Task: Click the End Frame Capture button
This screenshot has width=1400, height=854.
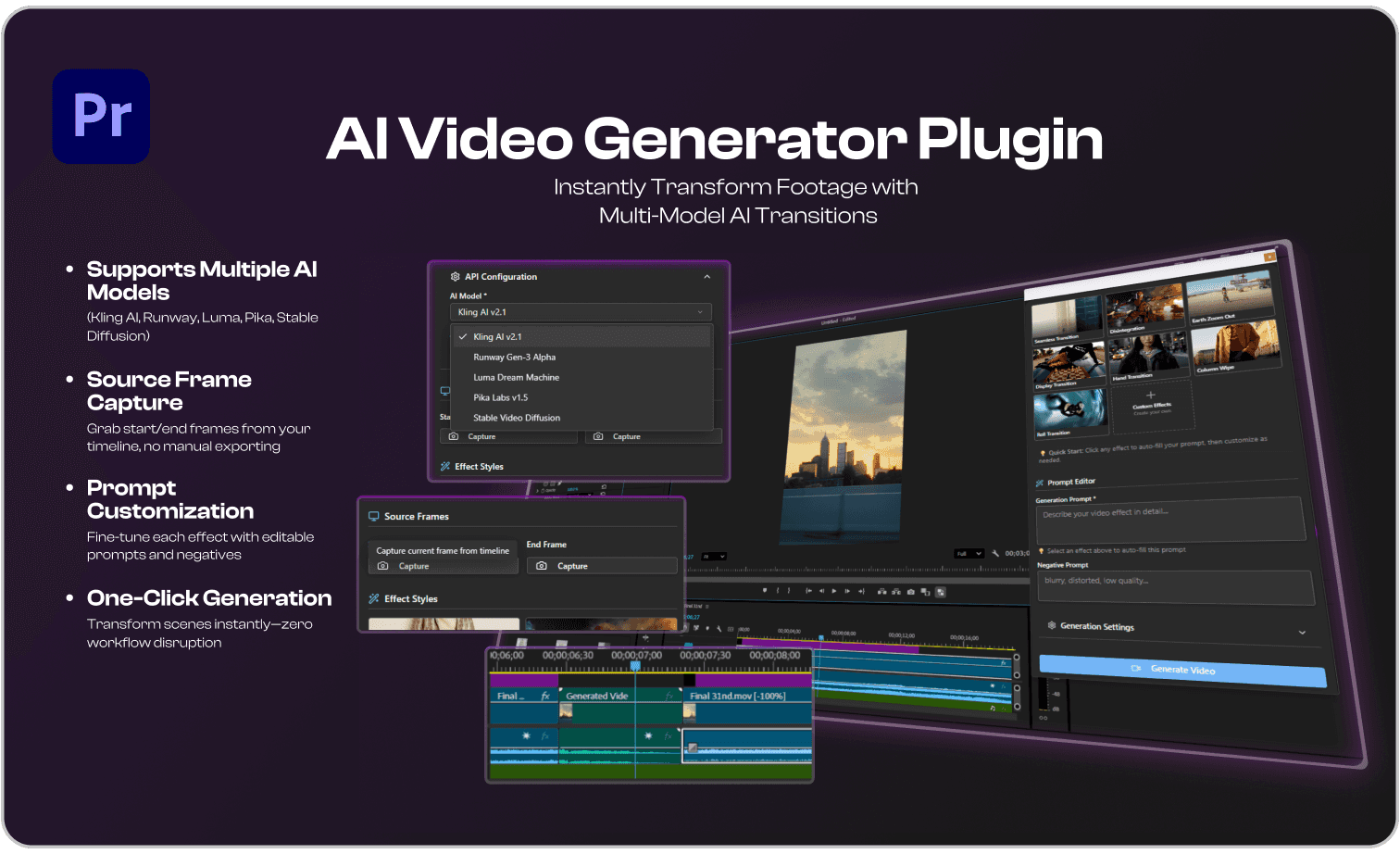Action: [602, 566]
